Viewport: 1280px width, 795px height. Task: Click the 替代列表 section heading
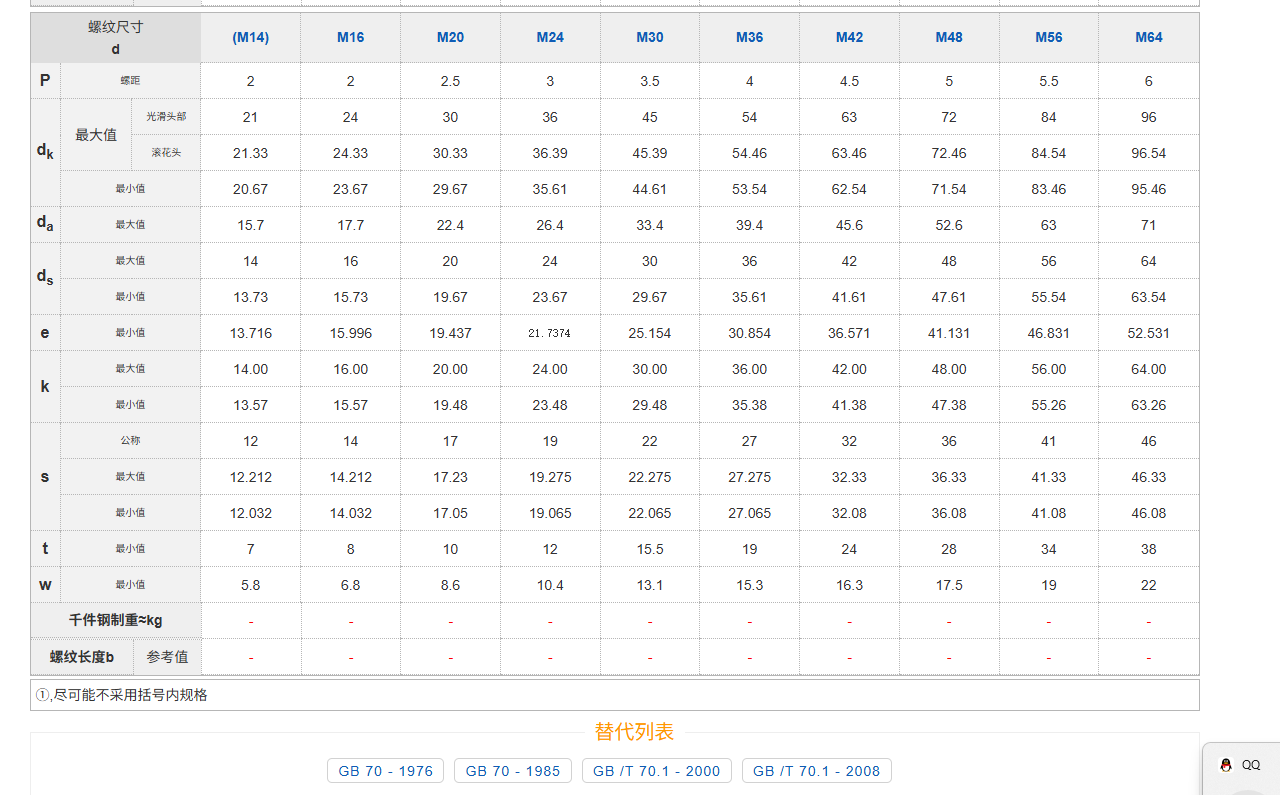(x=634, y=732)
